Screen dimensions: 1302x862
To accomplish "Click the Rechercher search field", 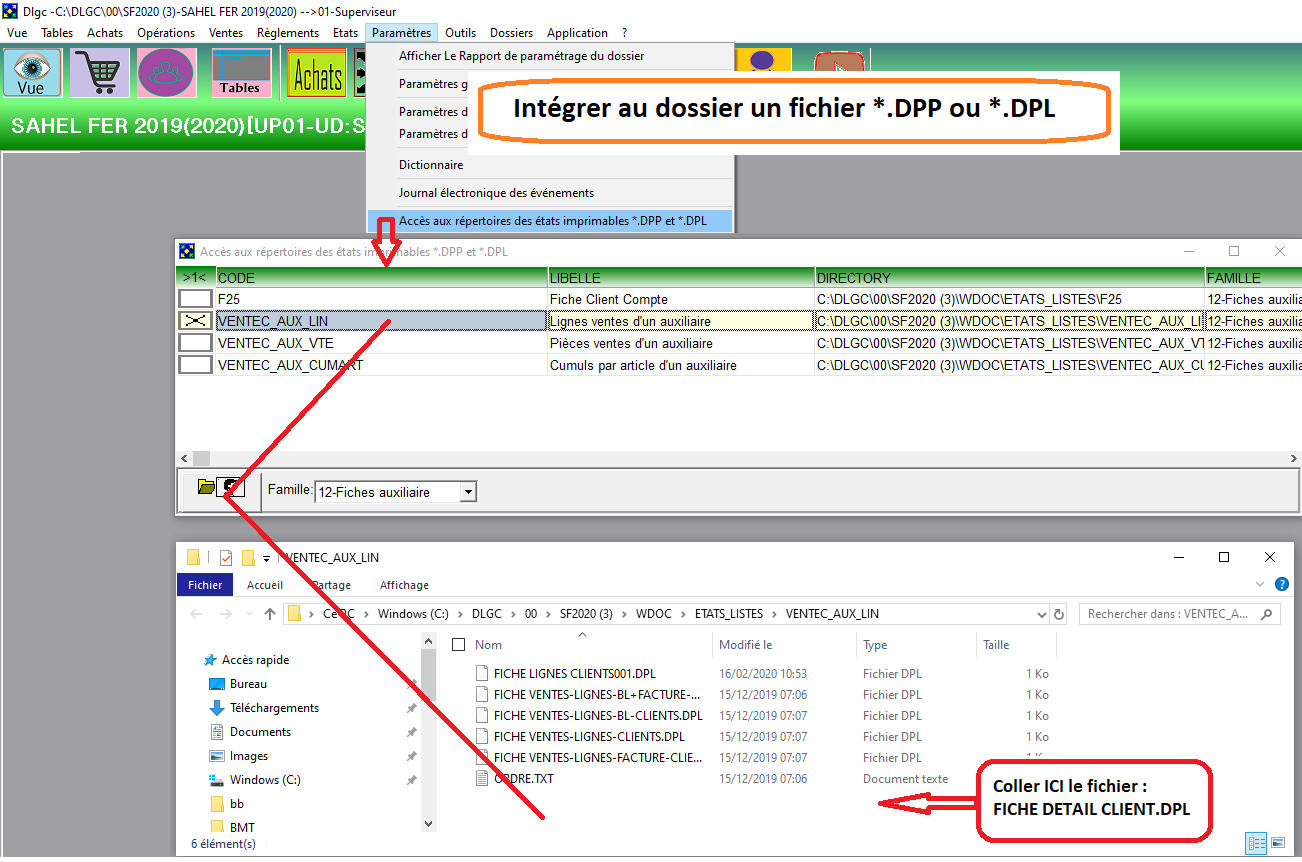I will tap(1170, 614).
